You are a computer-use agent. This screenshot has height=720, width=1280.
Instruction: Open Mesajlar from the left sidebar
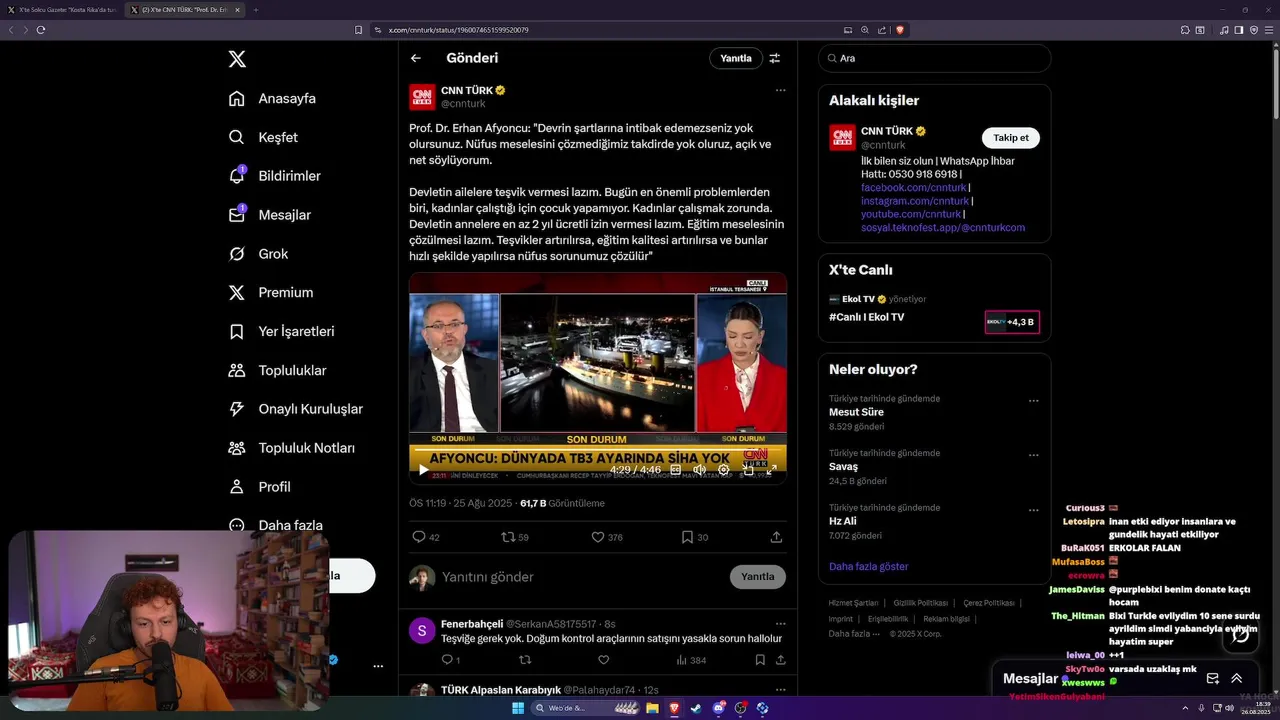(270, 215)
